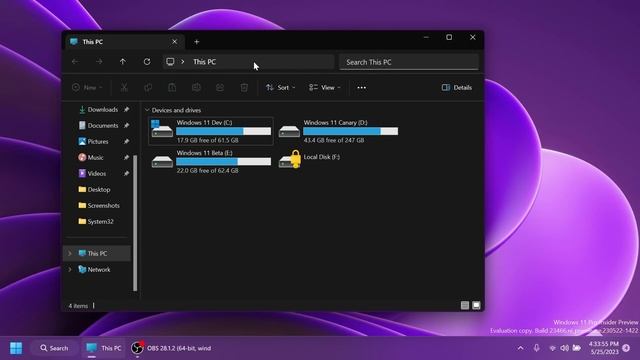Image resolution: width=640 pixels, height=360 pixels.
Task: Open the View dropdown
Action: 324,87
